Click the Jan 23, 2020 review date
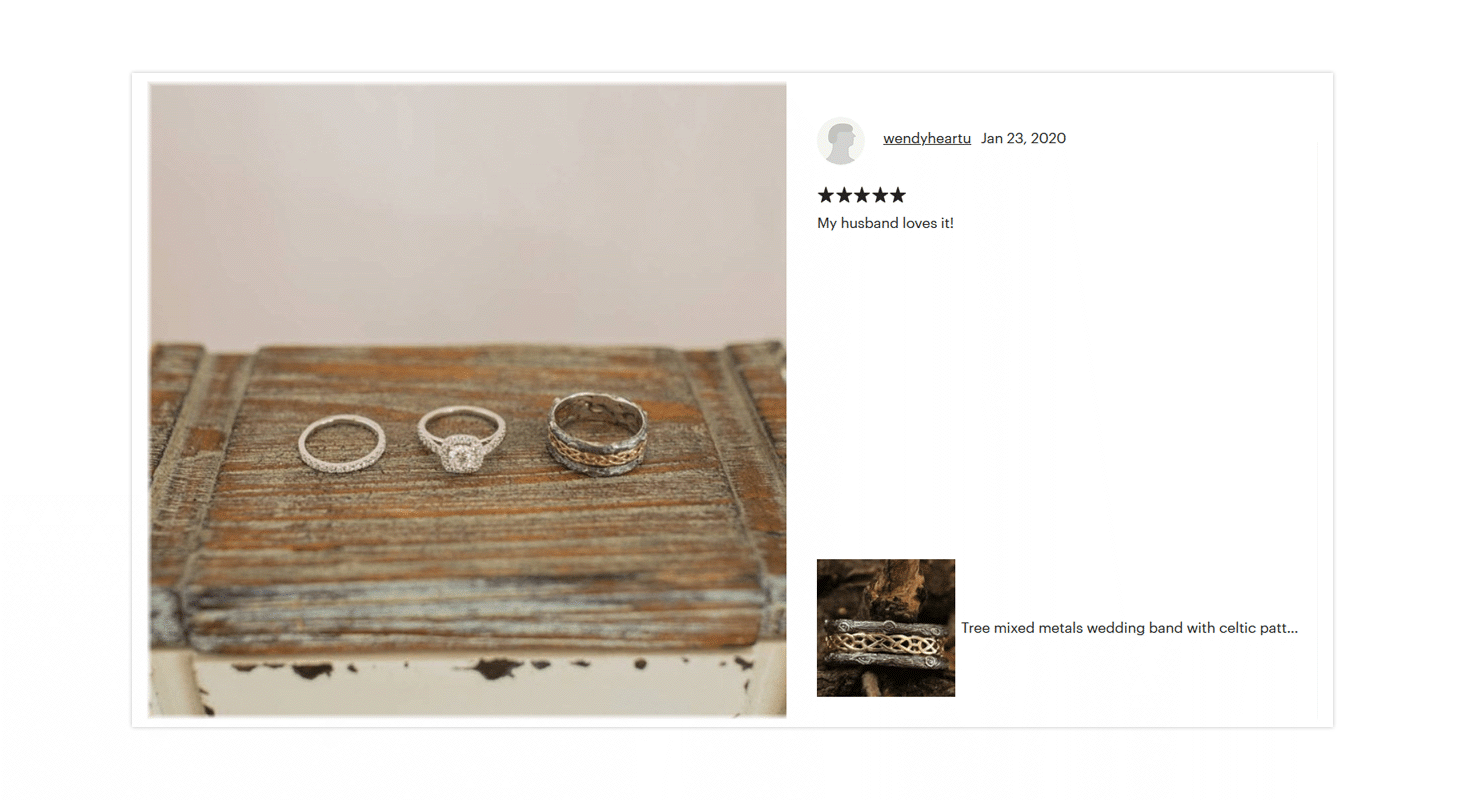Viewport: 1465px width, 800px height. click(1023, 138)
